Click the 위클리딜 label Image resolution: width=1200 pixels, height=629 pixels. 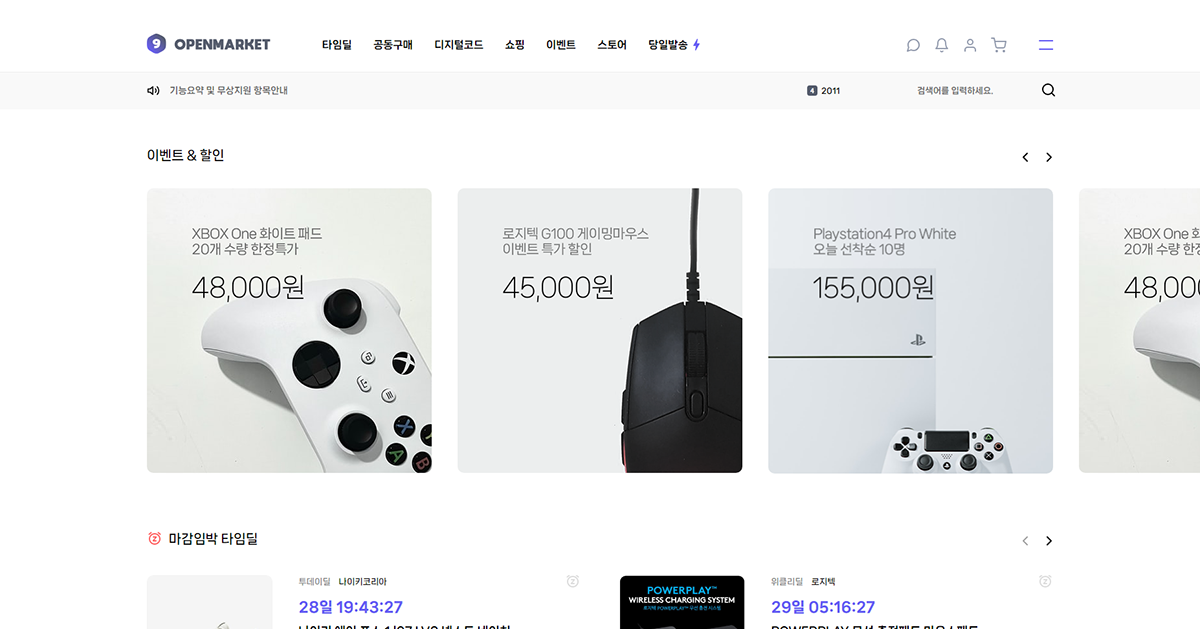(x=787, y=581)
